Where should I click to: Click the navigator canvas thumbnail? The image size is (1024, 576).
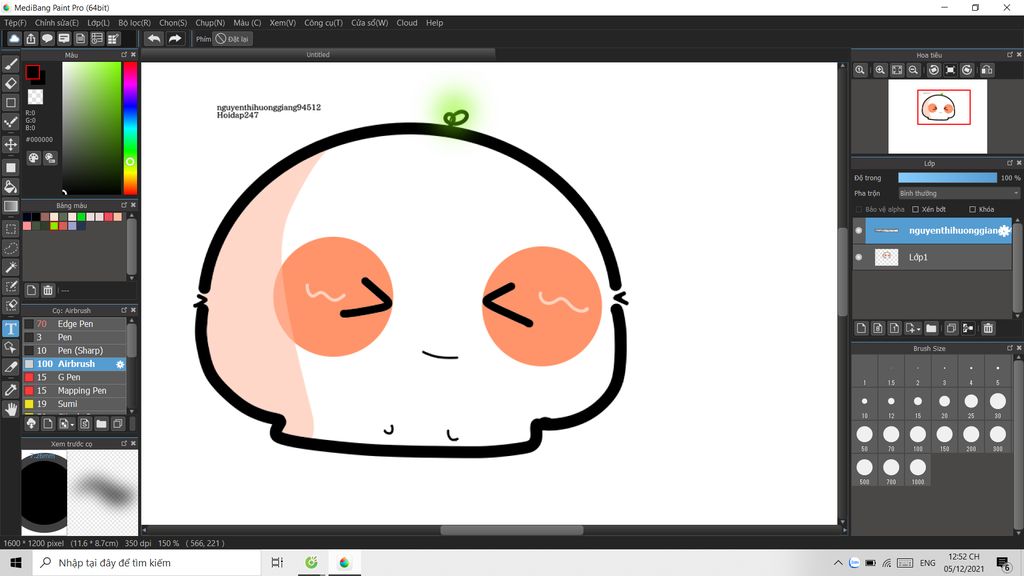pyautogui.click(x=937, y=117)
